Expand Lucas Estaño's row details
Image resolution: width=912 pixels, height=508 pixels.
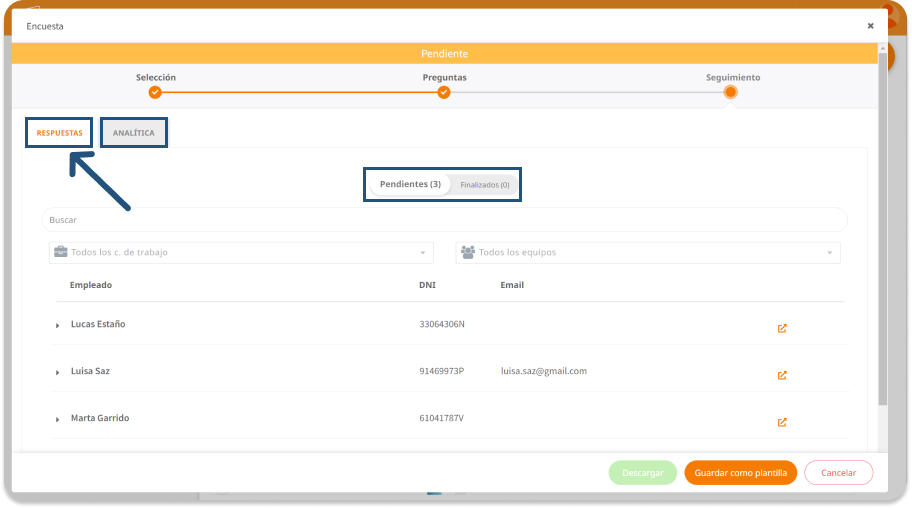click(x=58, y=326)
